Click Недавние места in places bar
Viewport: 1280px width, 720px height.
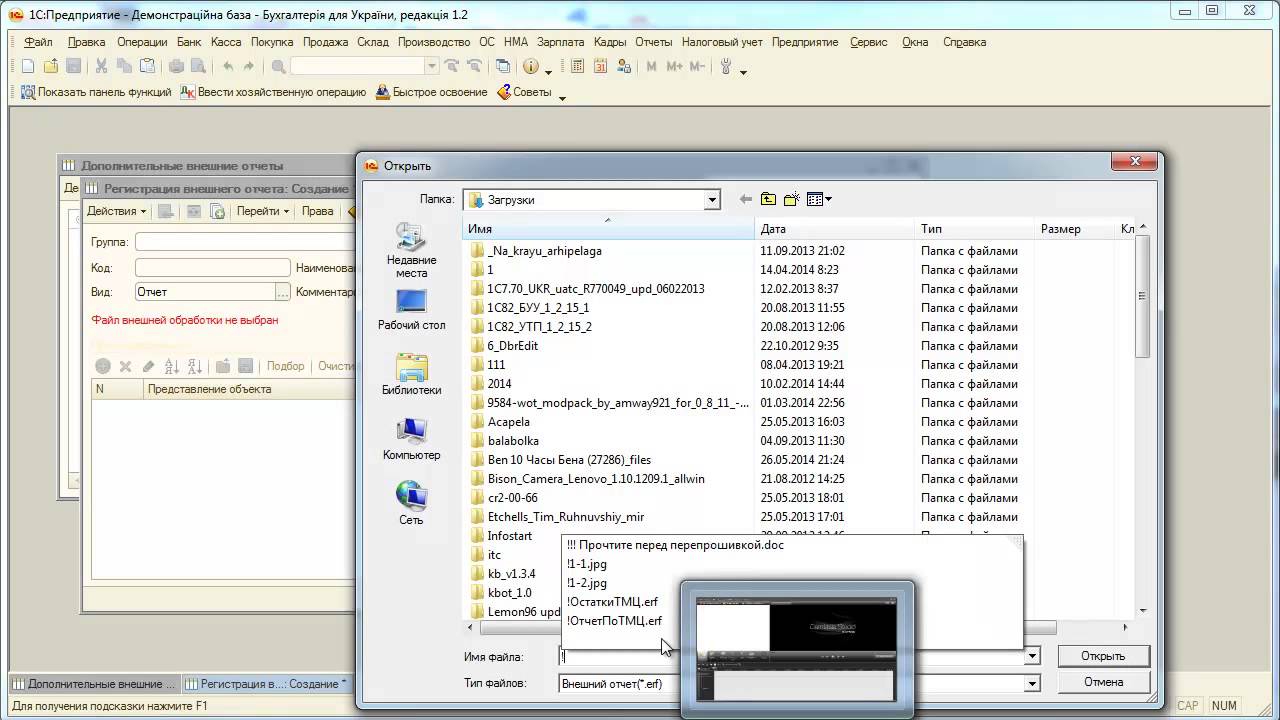coord(411,250)
